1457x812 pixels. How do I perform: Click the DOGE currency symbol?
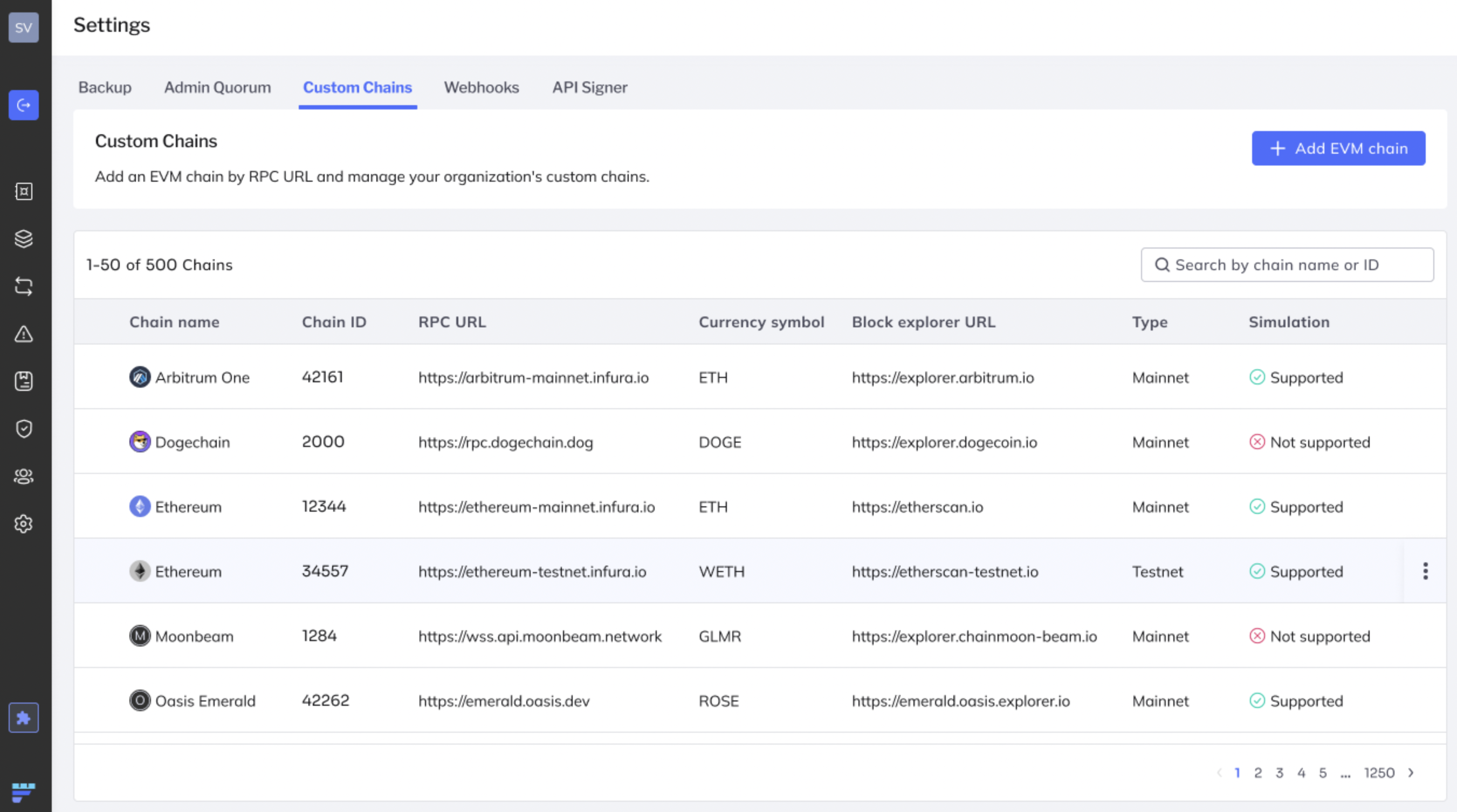click(x=719, y=442)
